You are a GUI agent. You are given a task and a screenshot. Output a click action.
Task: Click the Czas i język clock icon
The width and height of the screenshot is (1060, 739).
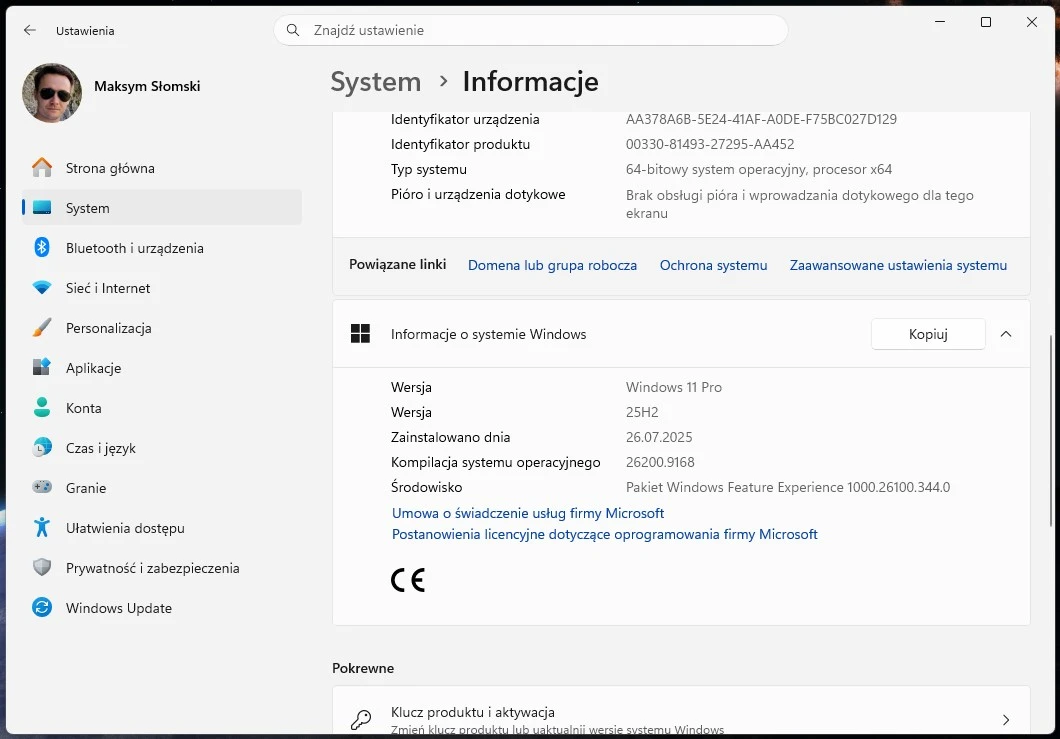42,447
